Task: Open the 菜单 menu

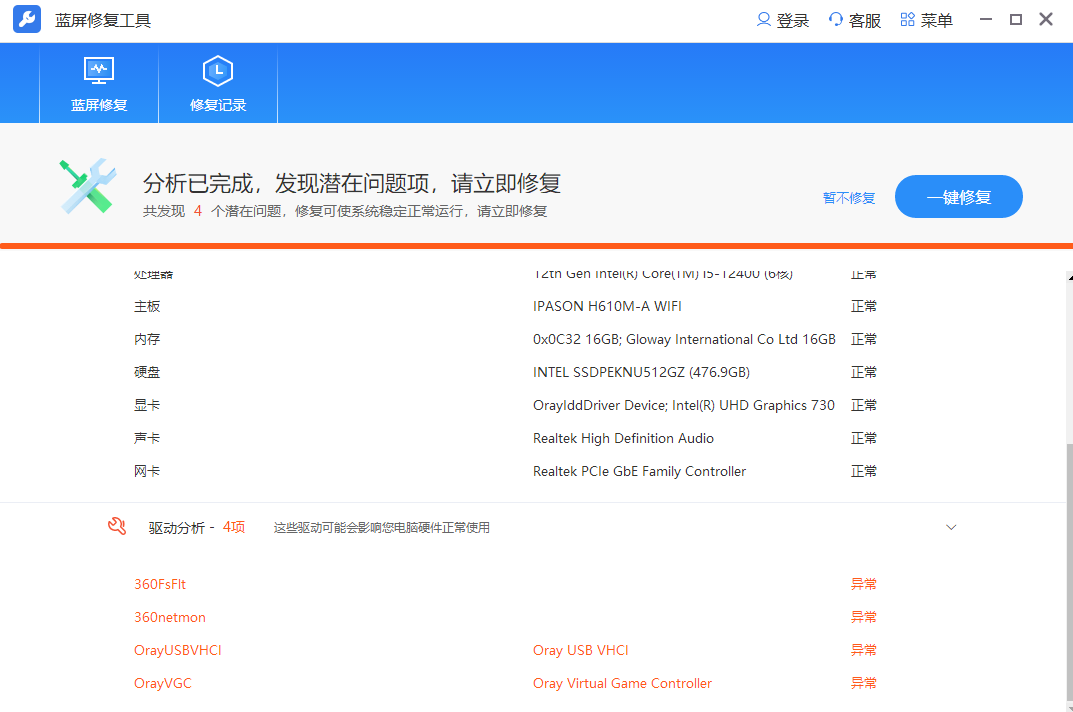Action: [x=936, y=21]
